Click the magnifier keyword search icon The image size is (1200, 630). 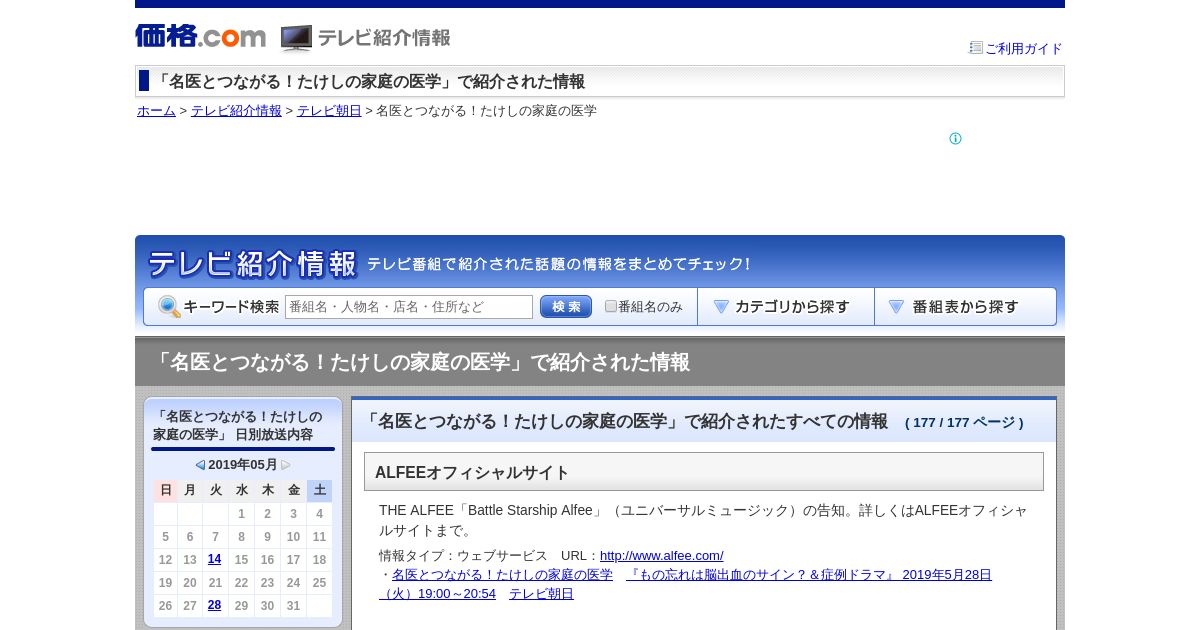pos(169,307)
